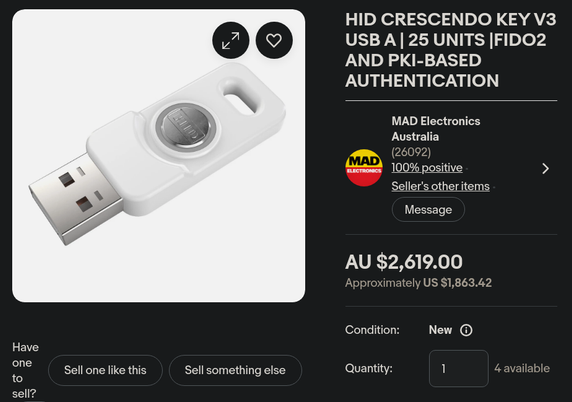Screen dimensions: 572x402
Task: Open the MAD Electronics seller logo
Action: click(x=364, y=167)
